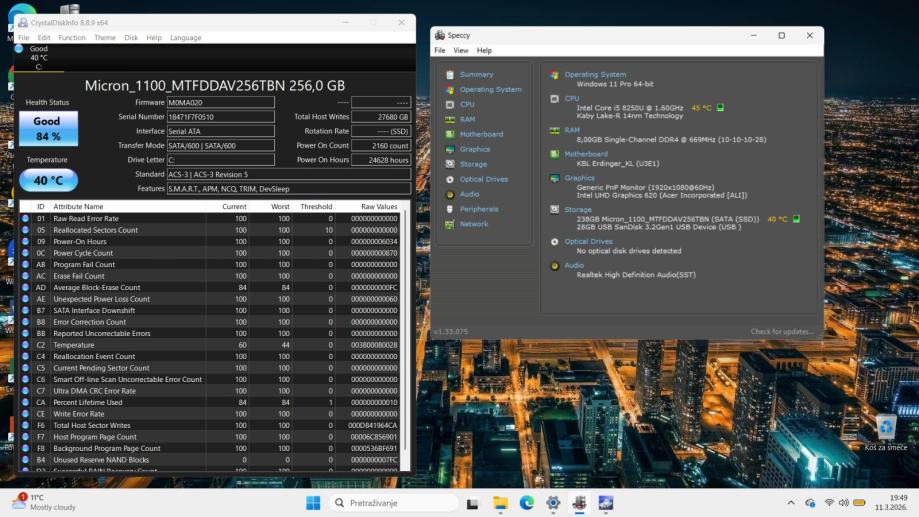Click the Check for updates link

pos(782,331)
